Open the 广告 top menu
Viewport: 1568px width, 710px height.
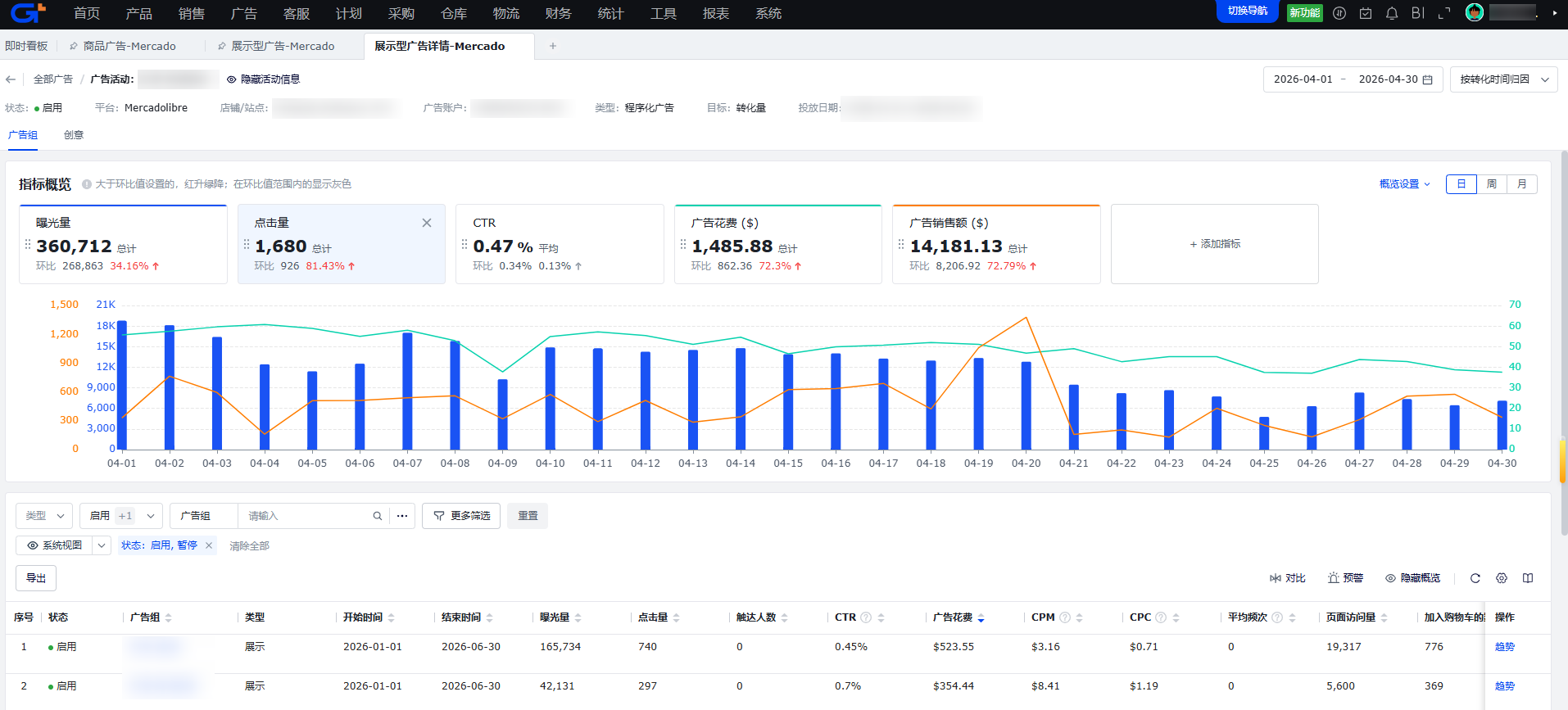244,14
